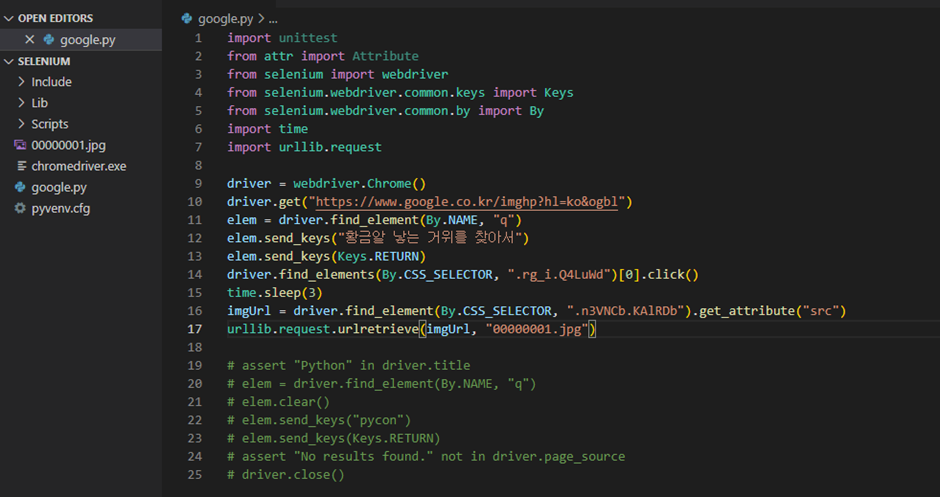Expand the Lib folder
Screen dimensions: 940x497
(x=22, y=103)
